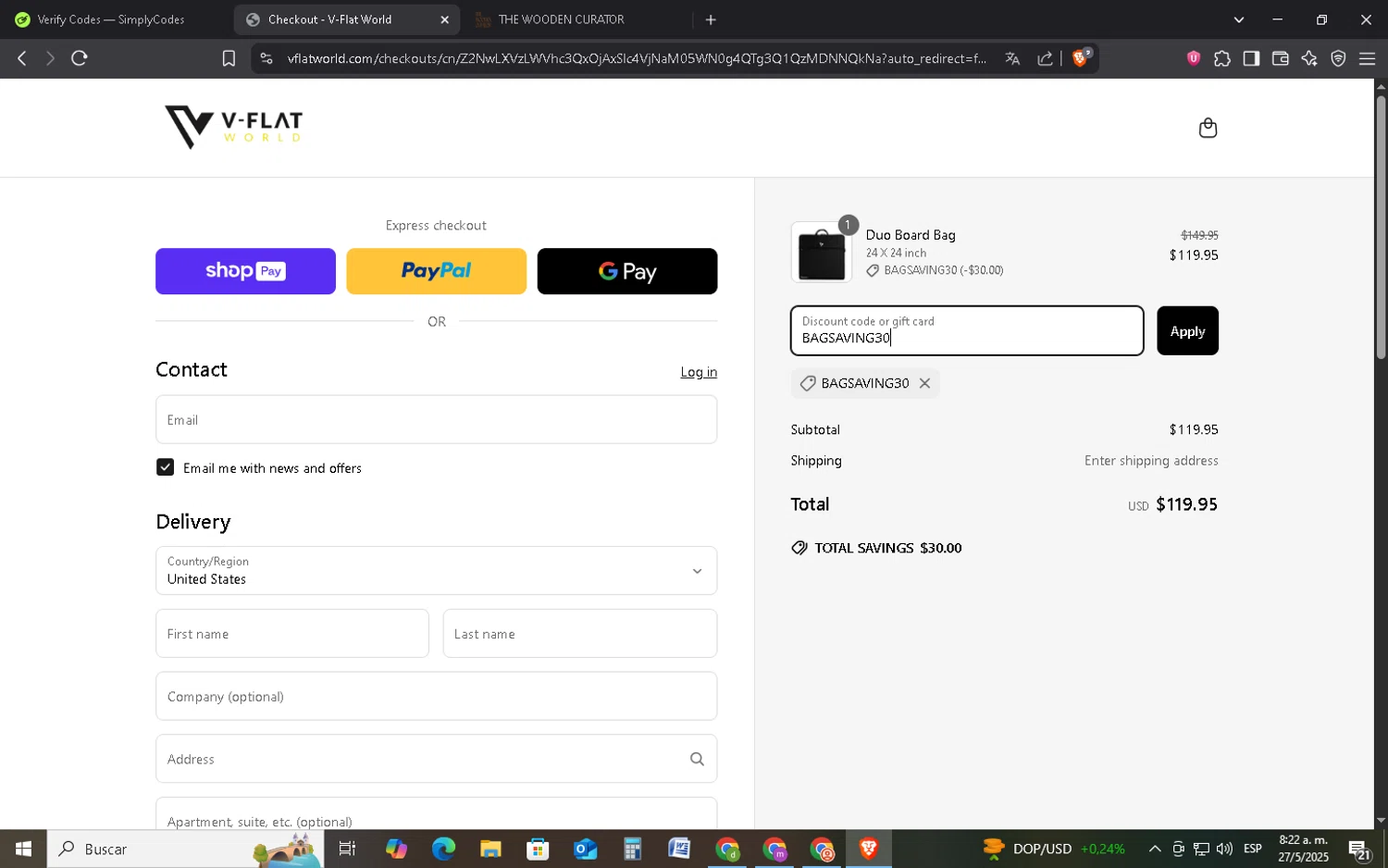Bookmark this page with bookmark icon
1388x868 pixels.
(x=229, y=58)
